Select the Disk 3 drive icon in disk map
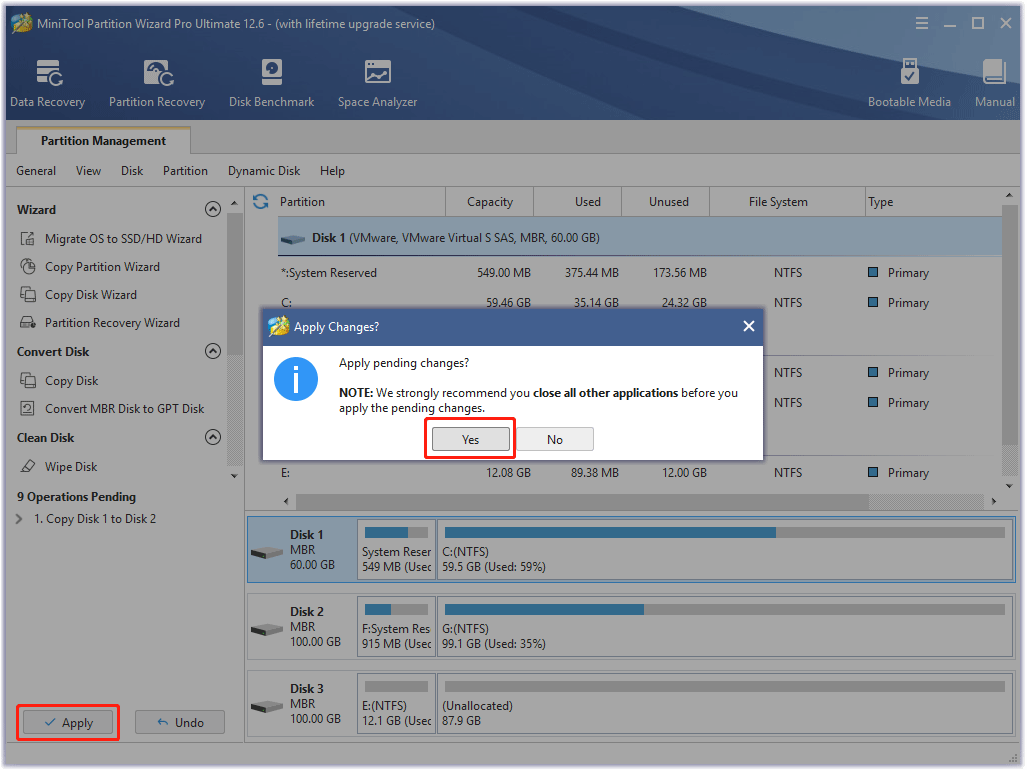 click(x=267, y=707)
